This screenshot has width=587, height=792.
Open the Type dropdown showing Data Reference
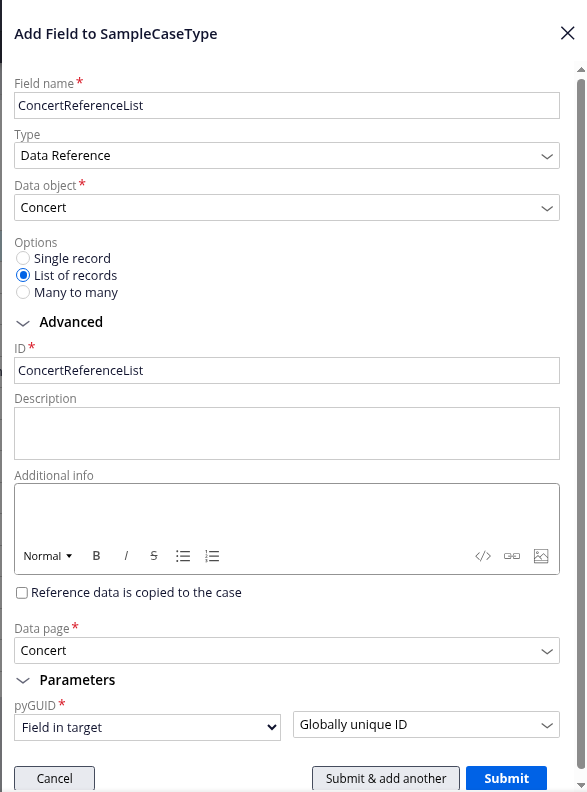point(287,156)
